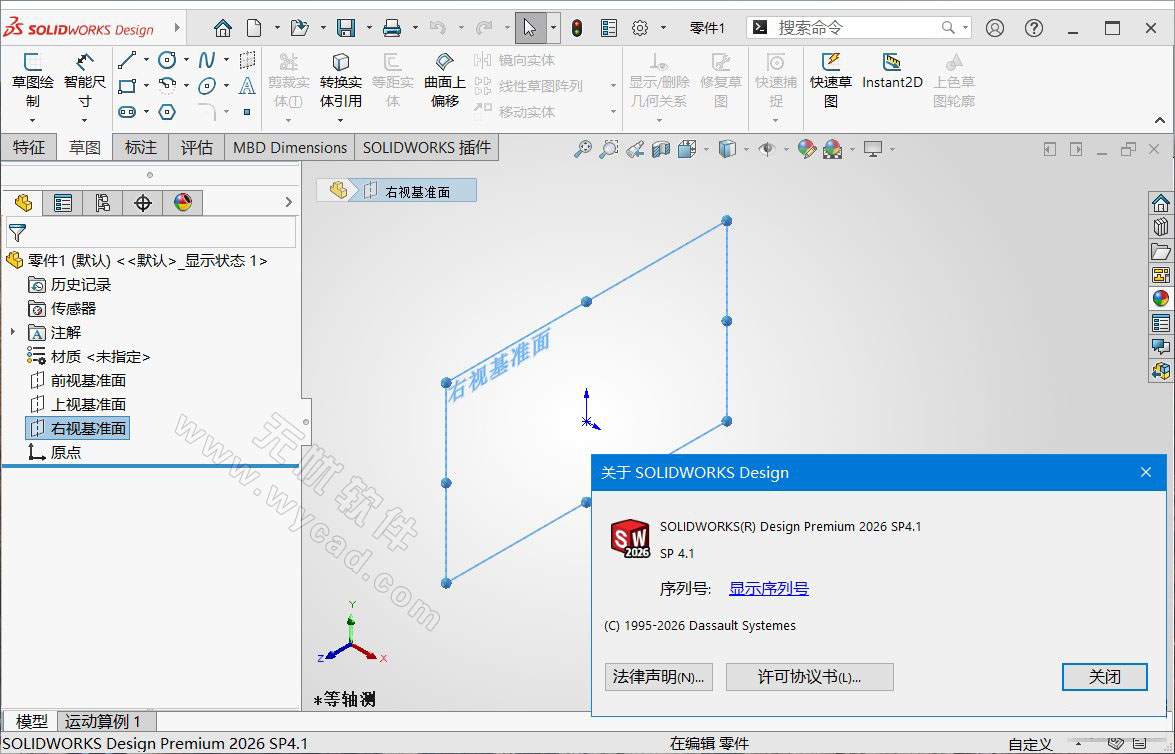Open DisplayManager color ball tab

click(183, 202)
